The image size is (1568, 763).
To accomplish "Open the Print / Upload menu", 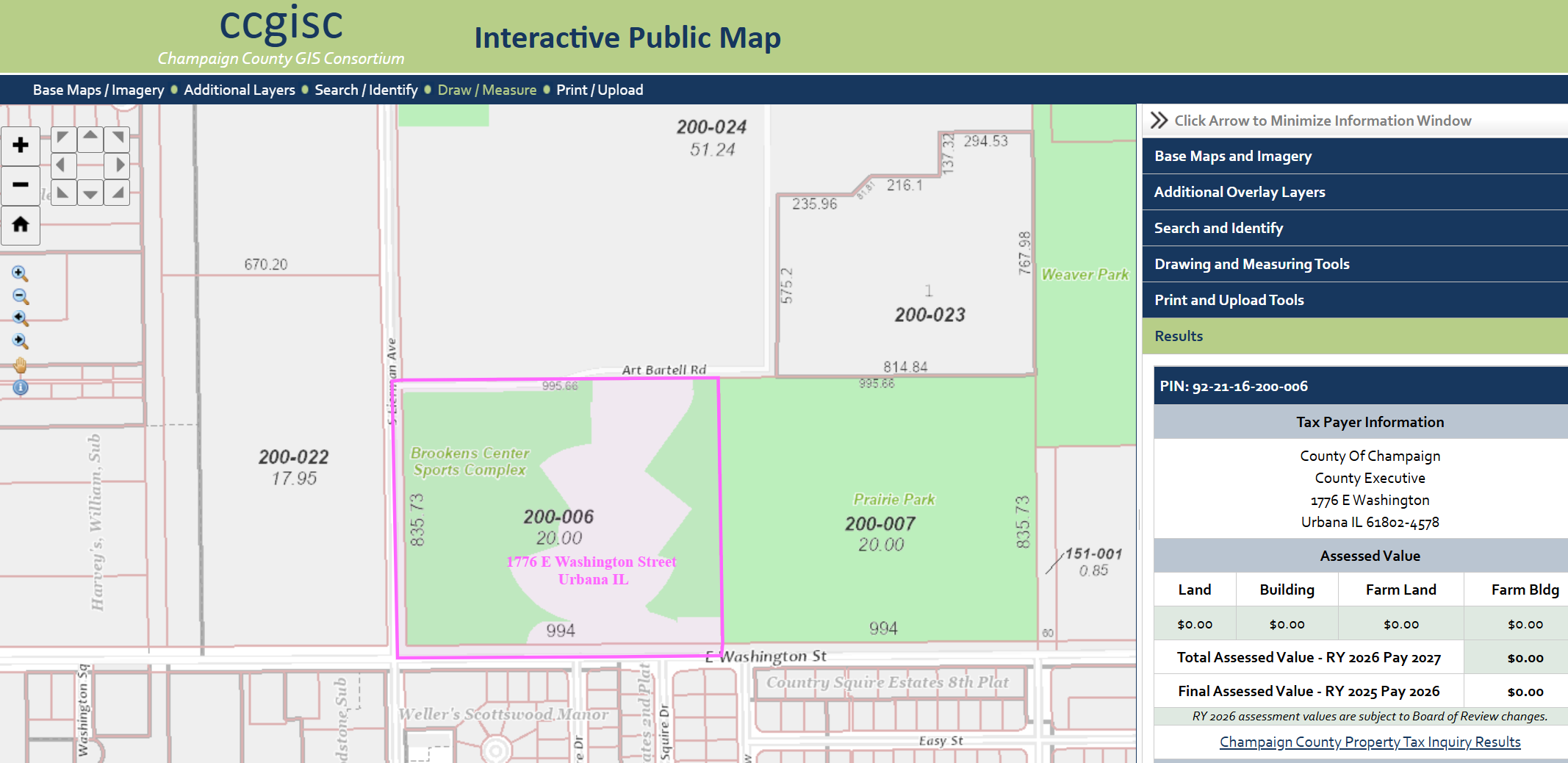I will (x=599, y=90).
